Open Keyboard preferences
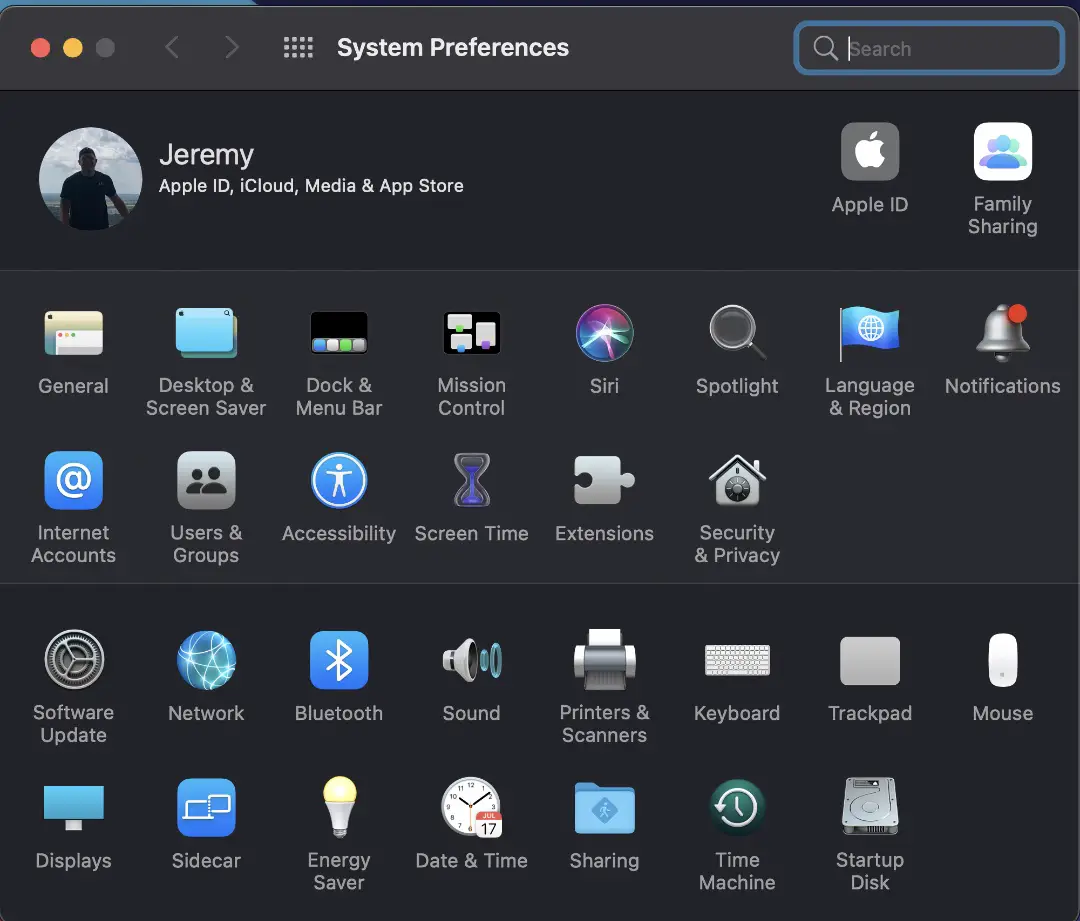This screenshot has width=1080, height=921. tap(737, 660)
